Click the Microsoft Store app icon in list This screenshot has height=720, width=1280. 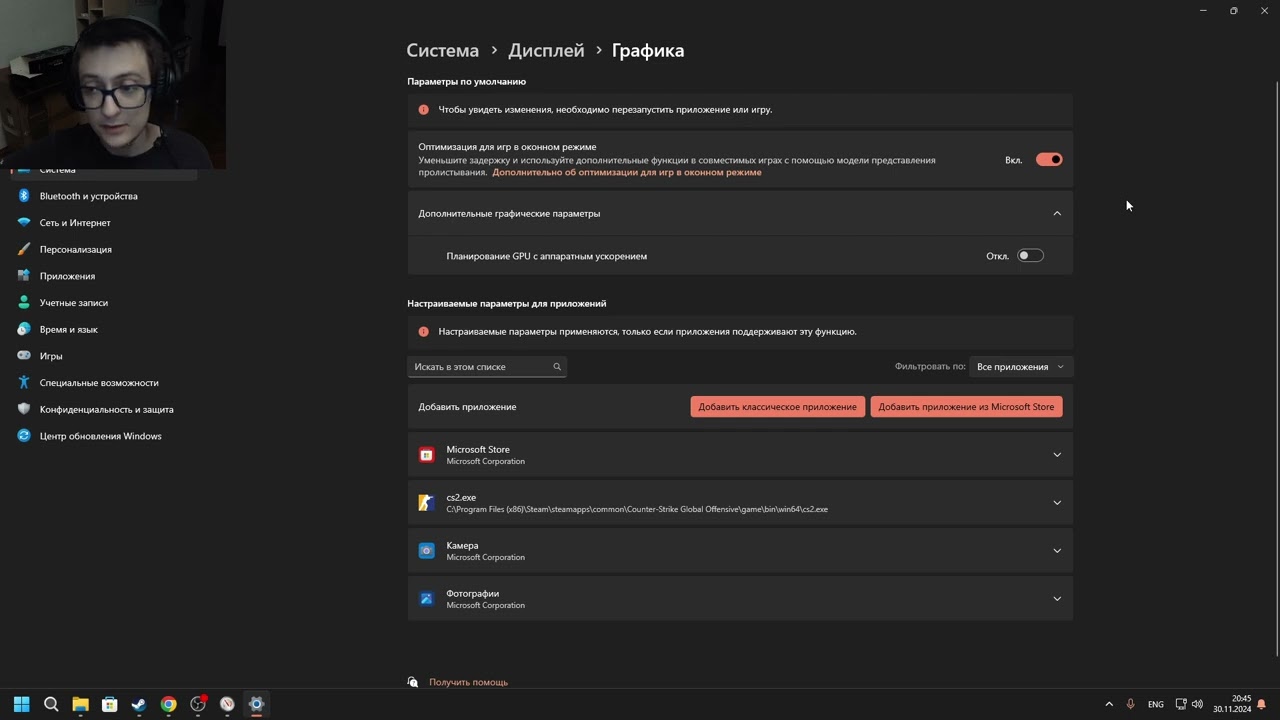click(x=427, y=455)
